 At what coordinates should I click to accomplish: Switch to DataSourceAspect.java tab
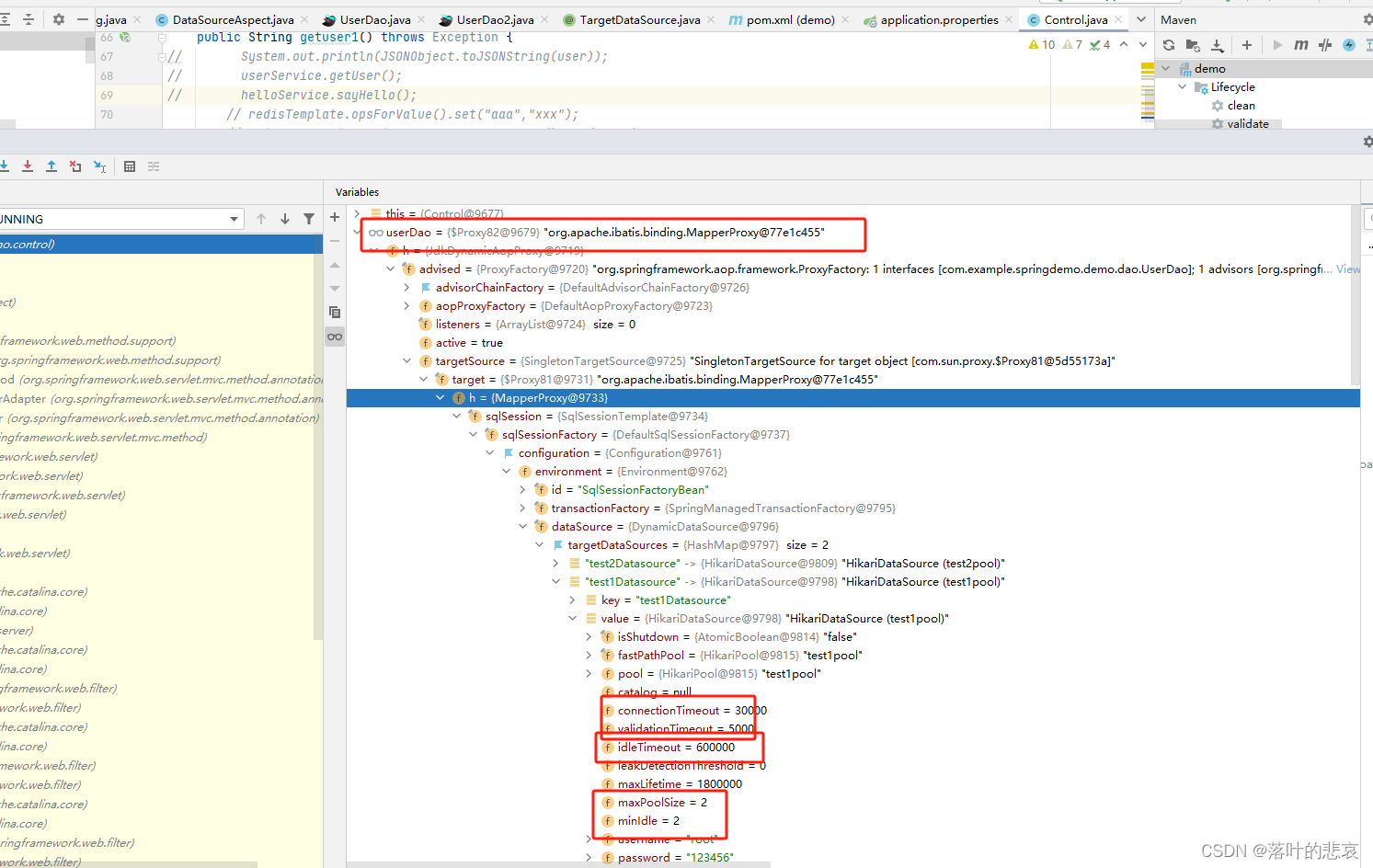click(x=233, y=19)
